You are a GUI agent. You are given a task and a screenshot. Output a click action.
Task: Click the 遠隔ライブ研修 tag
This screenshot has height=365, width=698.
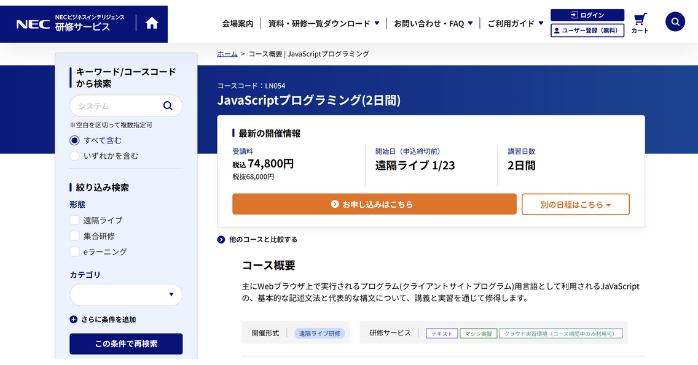coord(320,333)
